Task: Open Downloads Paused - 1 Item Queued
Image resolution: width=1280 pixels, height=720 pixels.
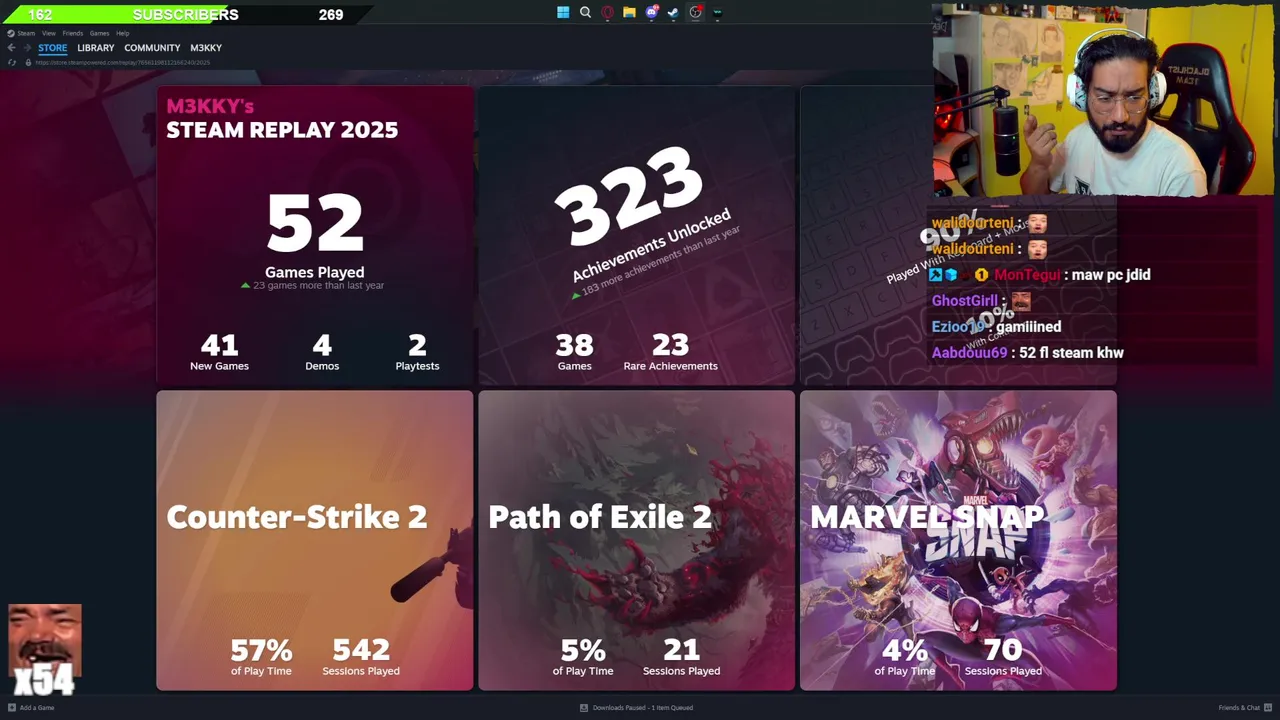Action: click(x=643, y=708)
